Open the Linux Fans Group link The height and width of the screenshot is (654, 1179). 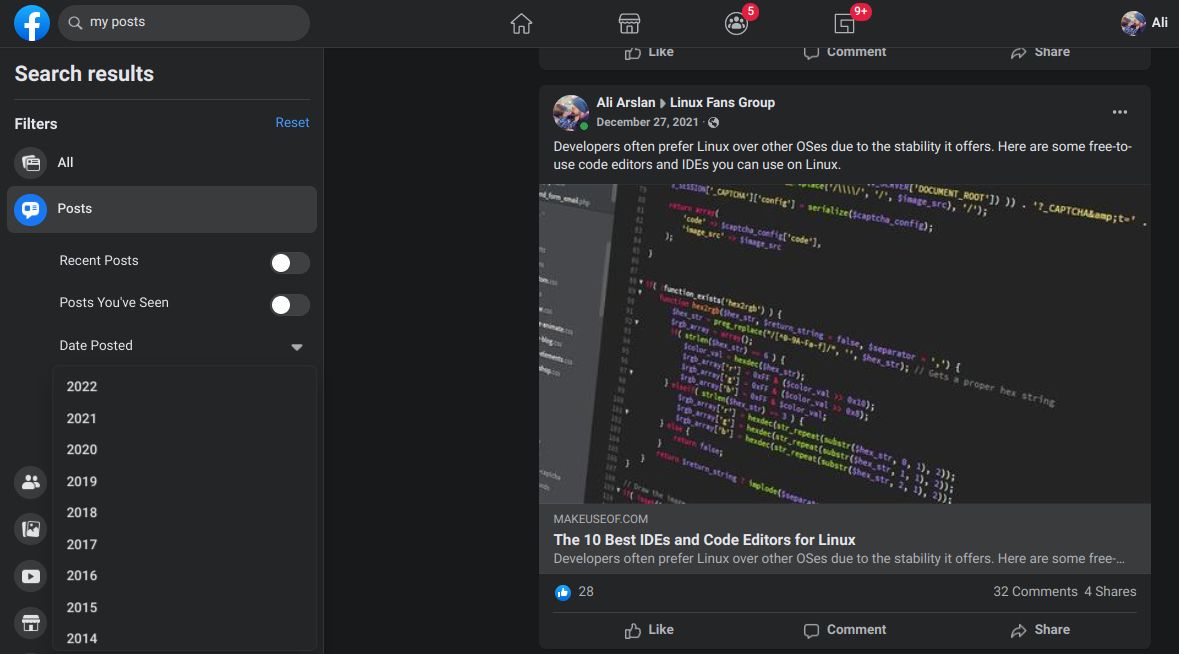click(722, 103)
